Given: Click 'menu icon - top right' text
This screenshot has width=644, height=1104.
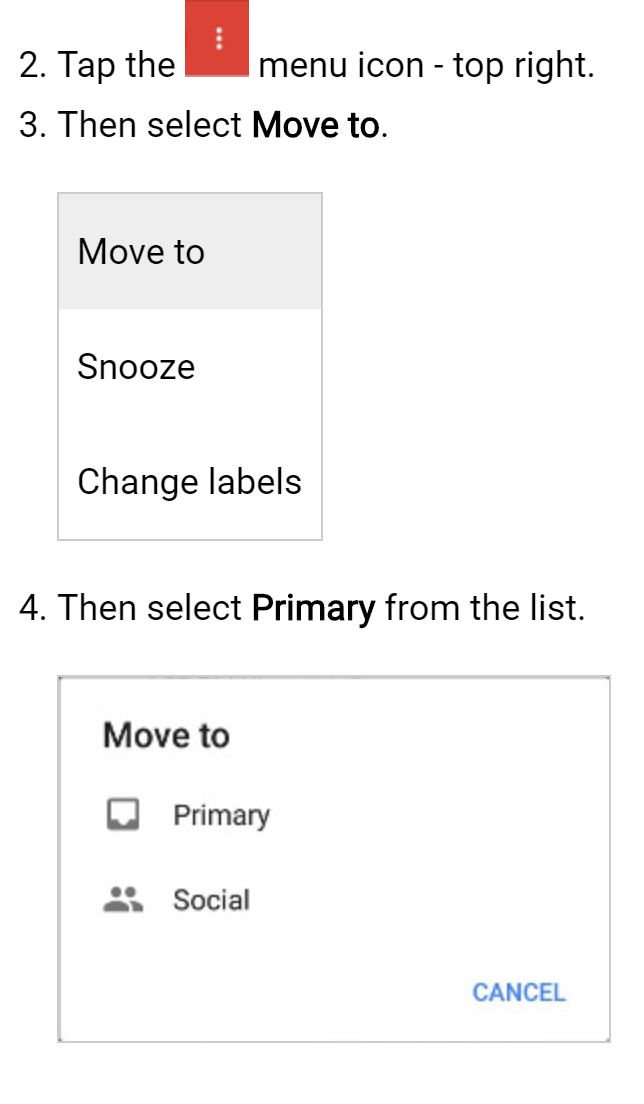Looking at the screenshot, I should click(427, 65).
